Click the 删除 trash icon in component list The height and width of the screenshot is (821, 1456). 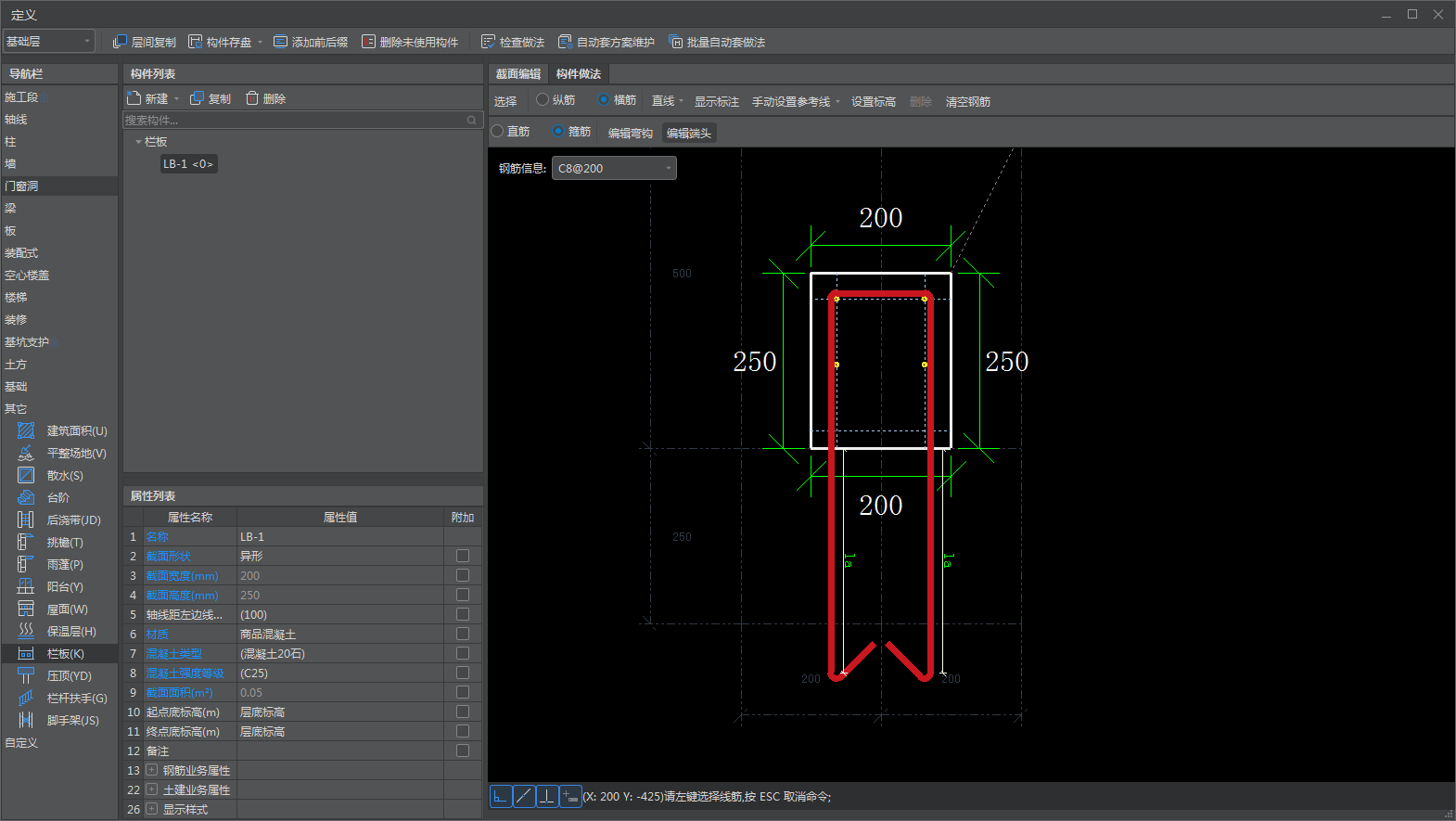pos(251,98)
